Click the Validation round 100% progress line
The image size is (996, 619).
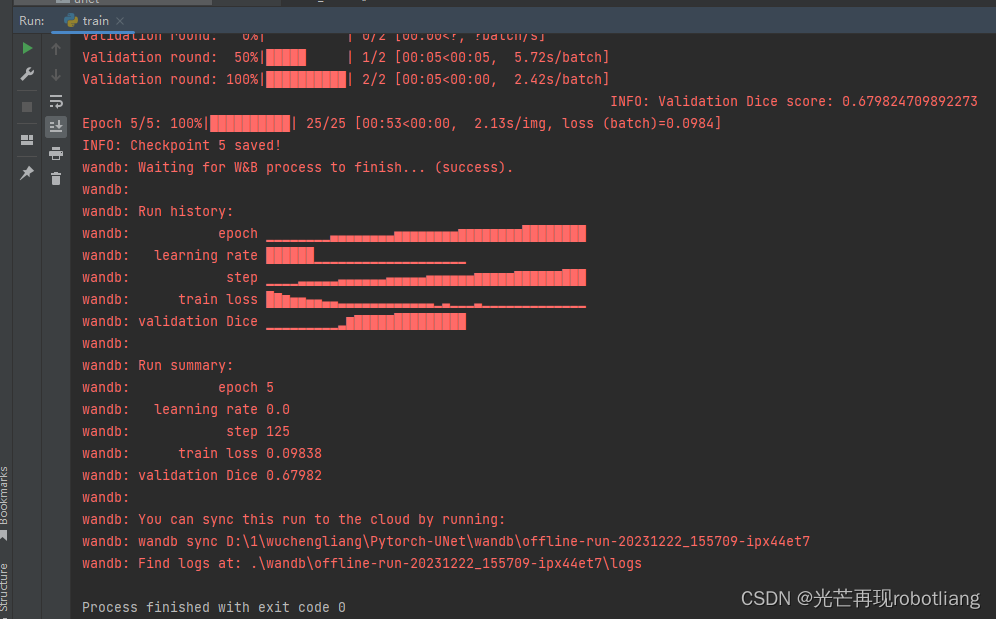pos(346,79)
